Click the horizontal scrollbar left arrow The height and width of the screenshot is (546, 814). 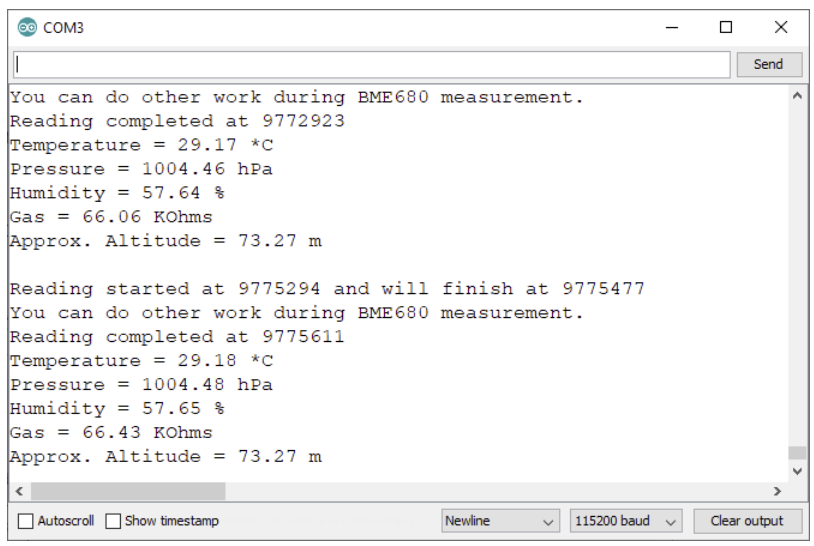(x=18, y=491)
